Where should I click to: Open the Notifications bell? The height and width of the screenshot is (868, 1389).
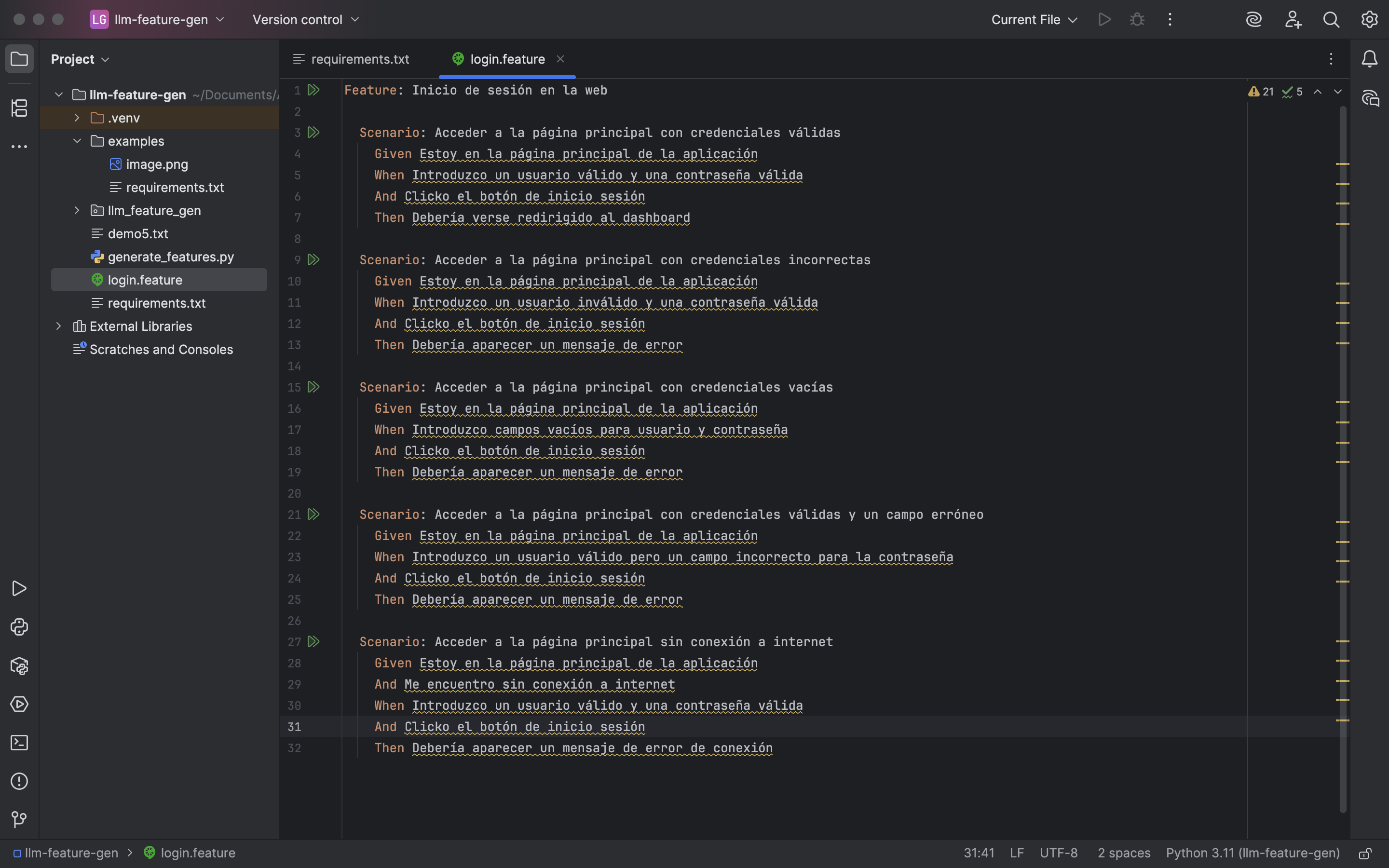pos(1370,58)
